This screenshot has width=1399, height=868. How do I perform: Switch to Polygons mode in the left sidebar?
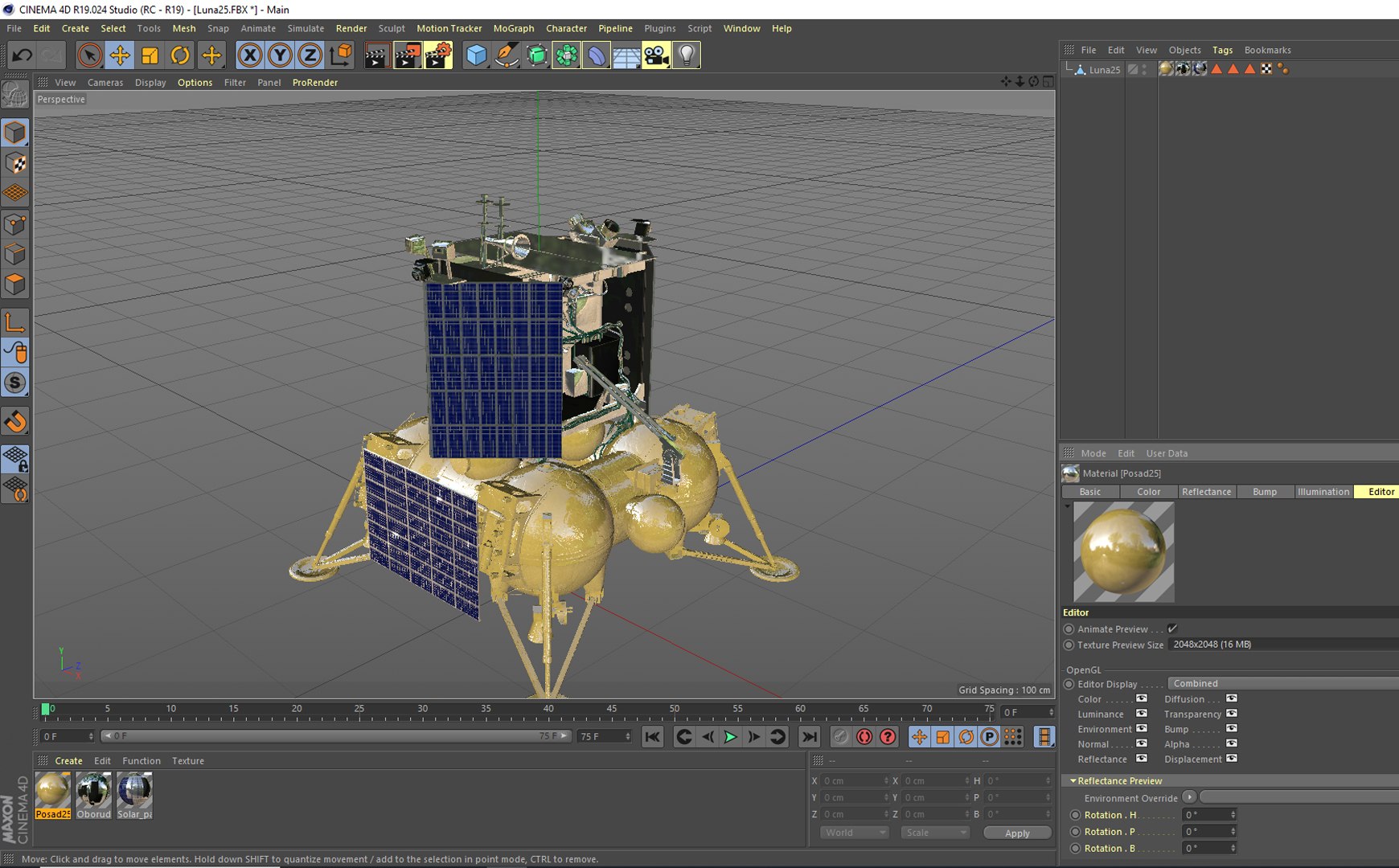(x=15, y=285)
